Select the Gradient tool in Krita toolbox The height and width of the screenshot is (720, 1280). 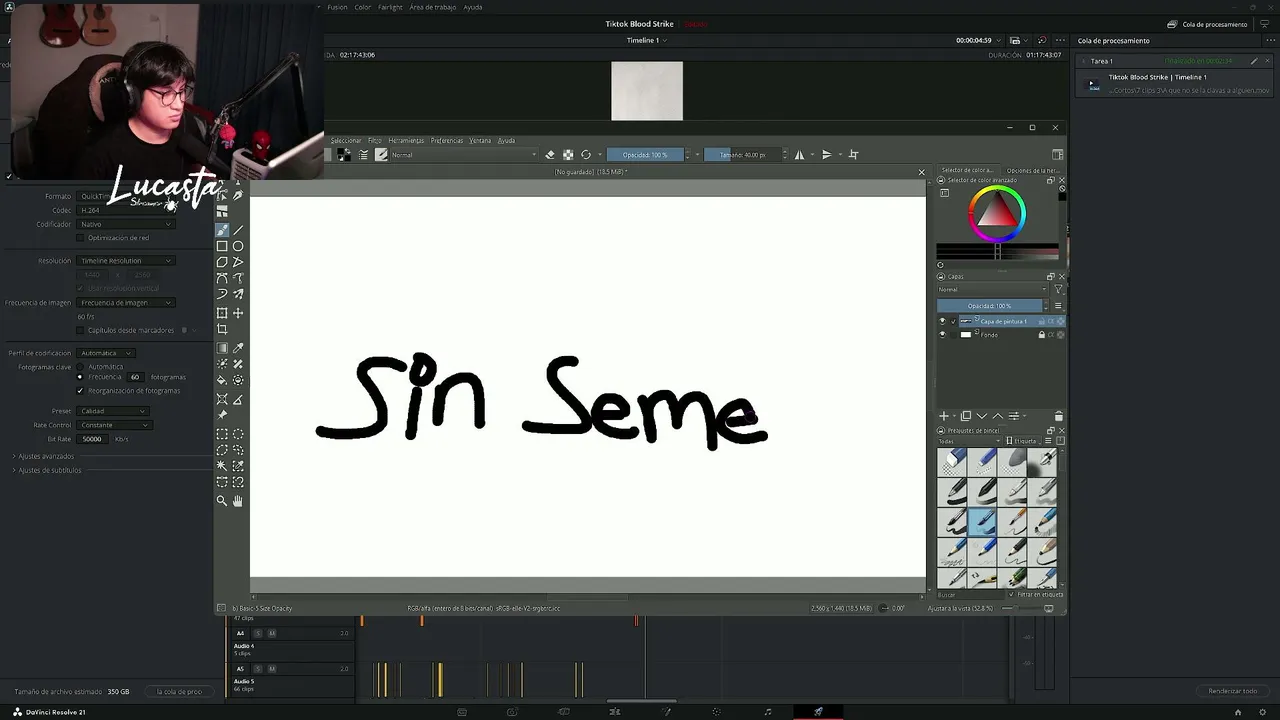[x=222, y=348]
